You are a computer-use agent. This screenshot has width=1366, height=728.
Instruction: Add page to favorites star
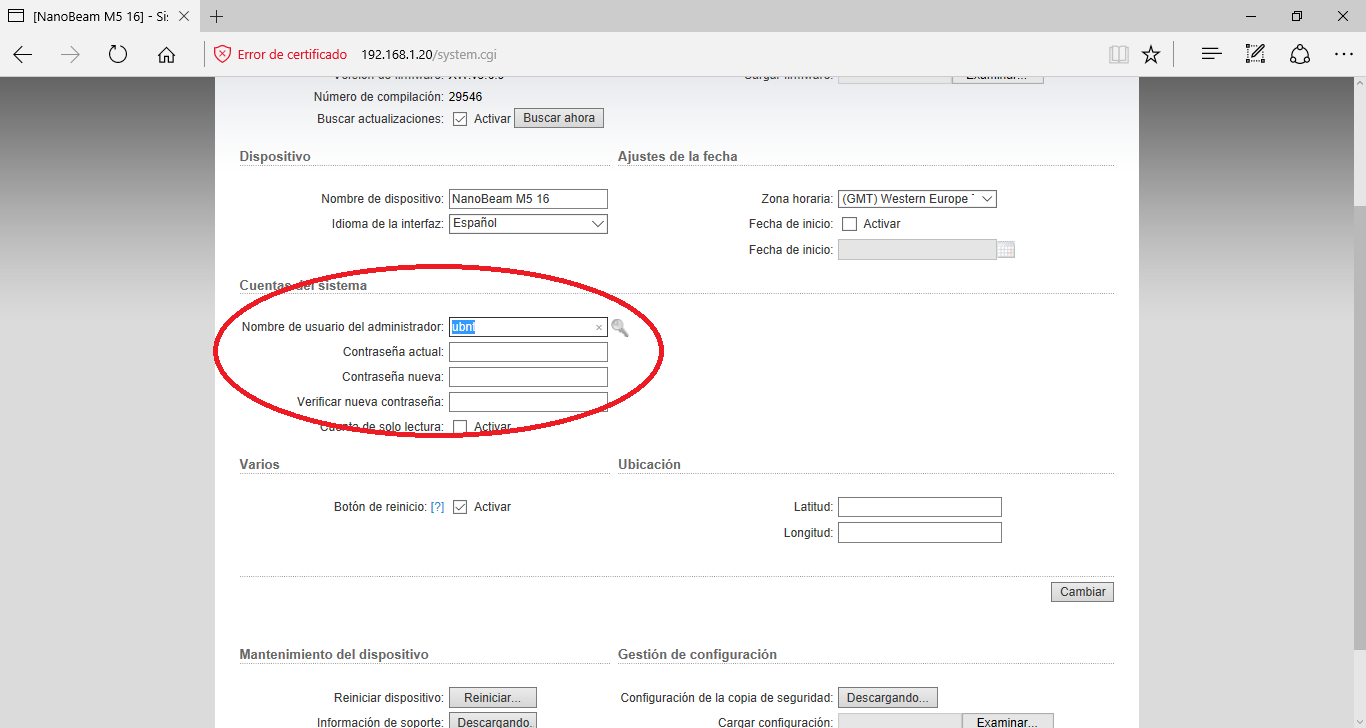click(x=1151, y=54)
